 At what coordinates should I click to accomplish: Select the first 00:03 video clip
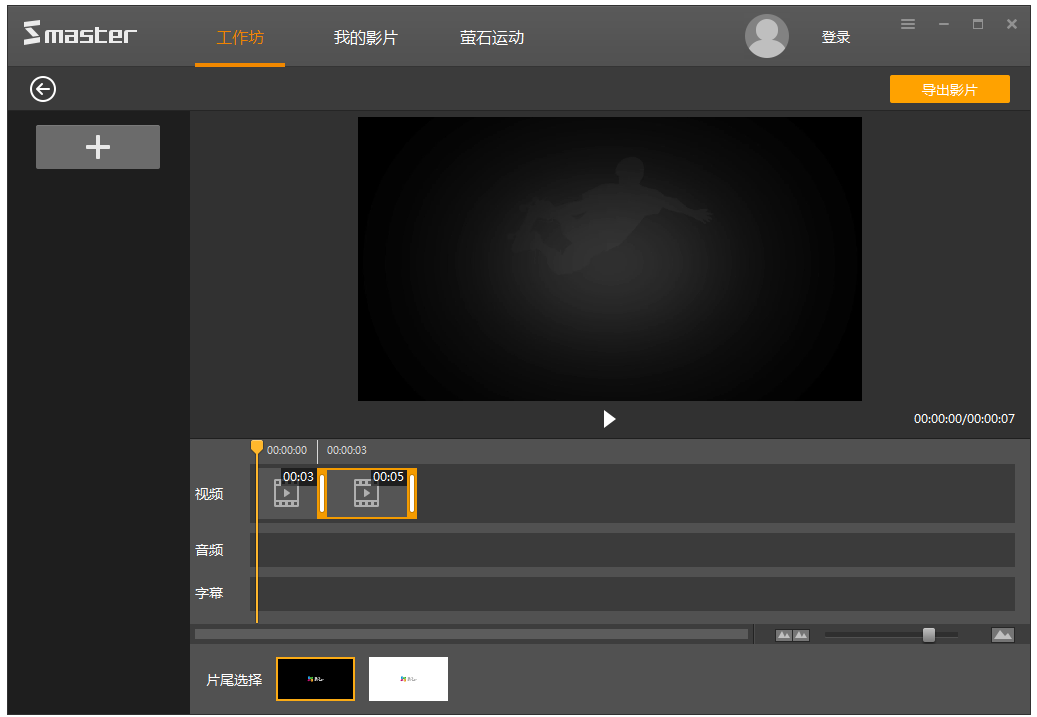286,493
